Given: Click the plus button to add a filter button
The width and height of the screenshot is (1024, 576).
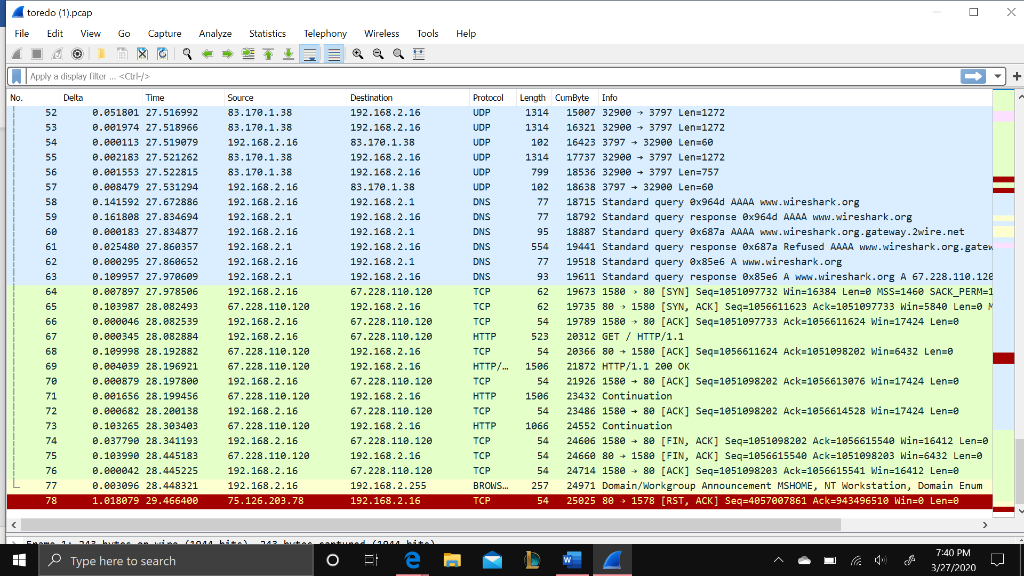Looking at the screenshot, I should click(x=1017, y=76).
